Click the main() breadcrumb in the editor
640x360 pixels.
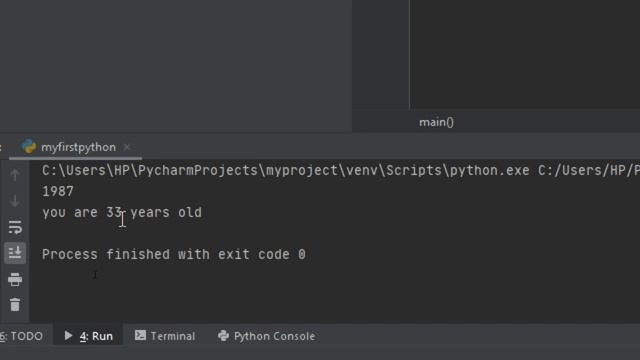[x=436, y=122]
